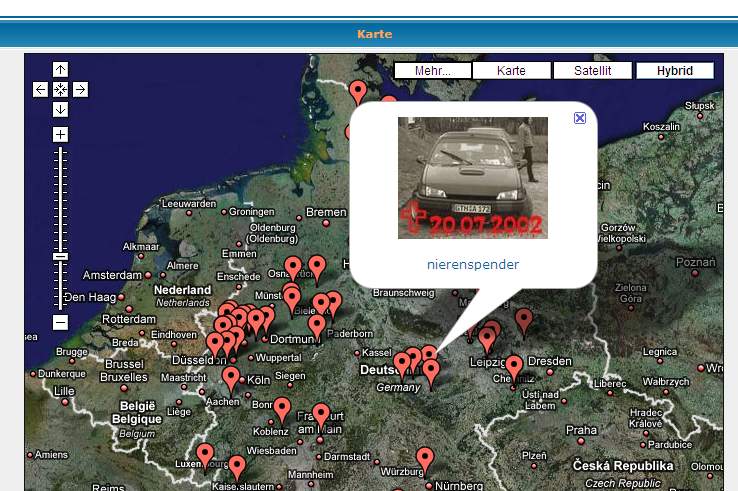This screenshot has height=491, width=738.
Task: Close the nierenspender info popup
Action: tap(580, 118)
